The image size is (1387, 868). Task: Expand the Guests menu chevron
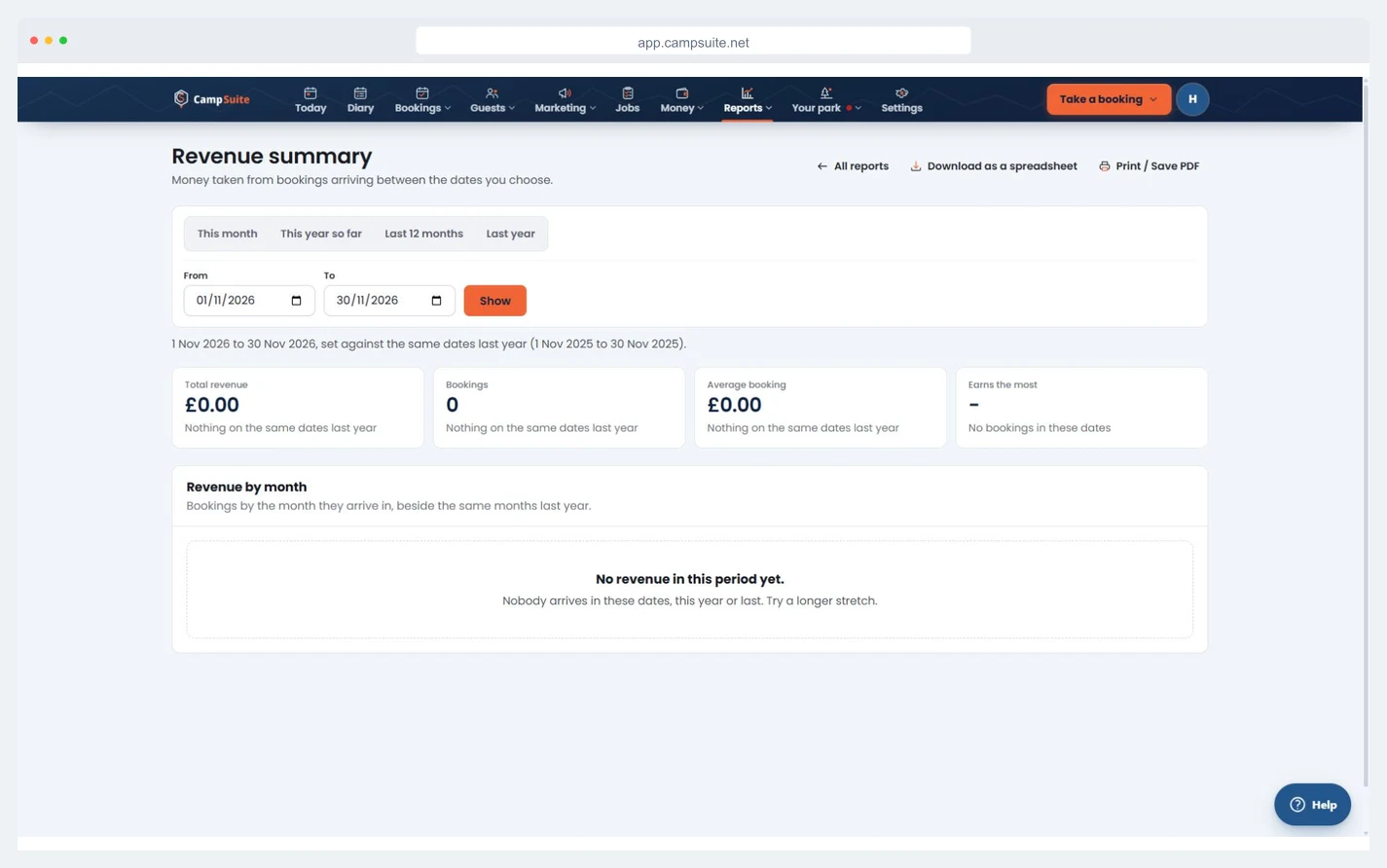[x=512, y=108]
